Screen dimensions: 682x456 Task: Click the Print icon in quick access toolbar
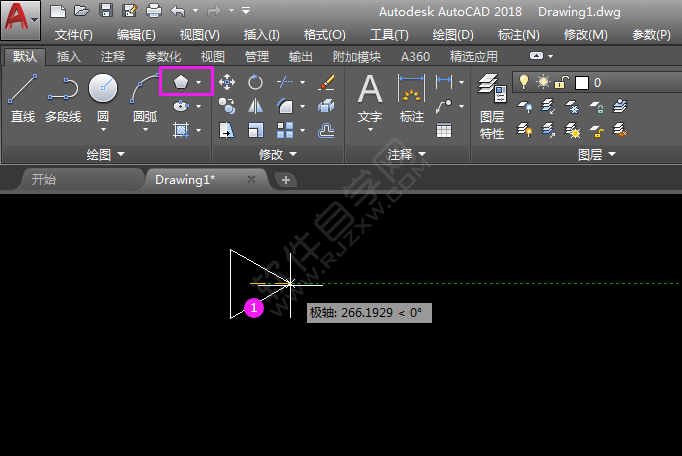click(x=154, y=10)
